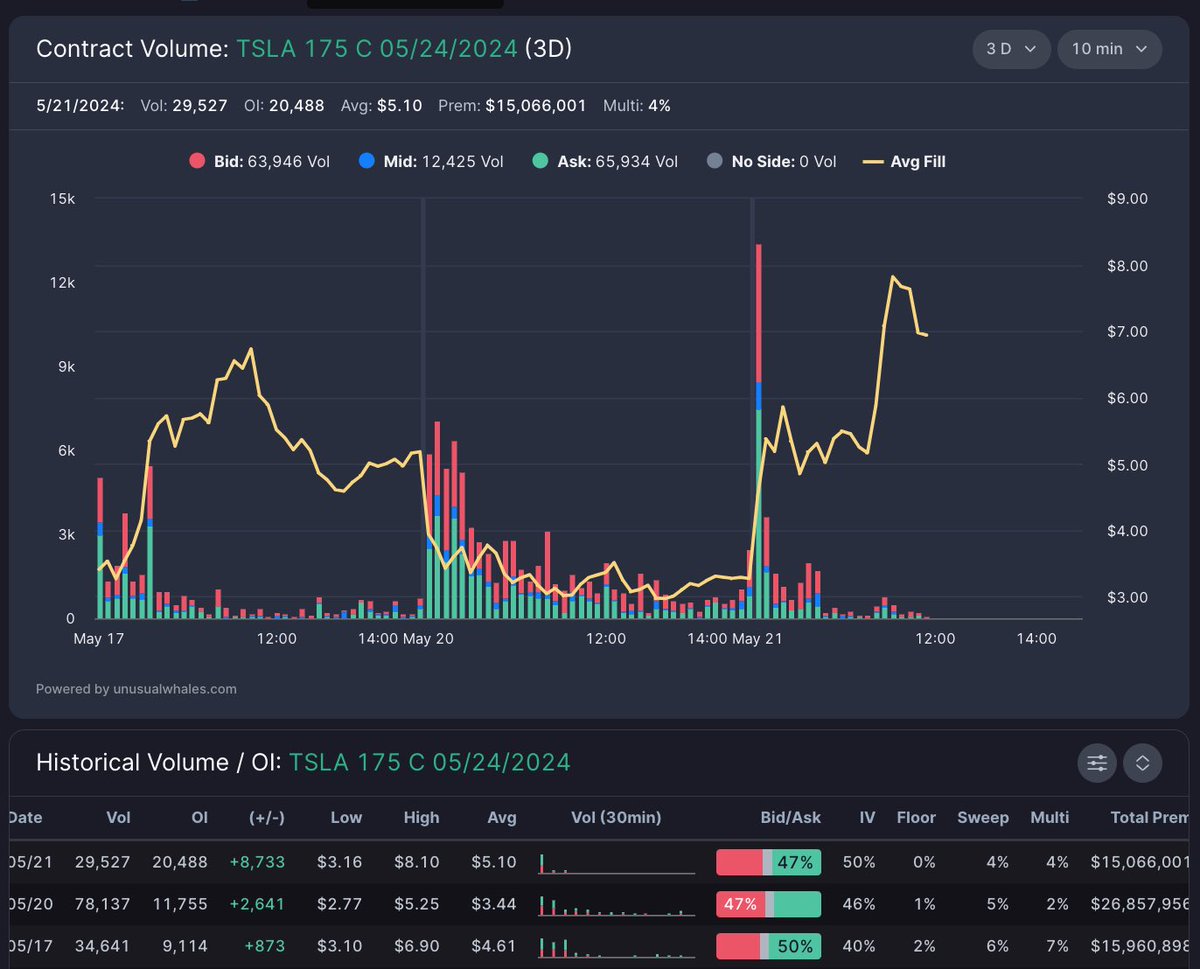Toggle the Ask volume legend series
This screenshot has width=1200, height=969.
[604, 161]
